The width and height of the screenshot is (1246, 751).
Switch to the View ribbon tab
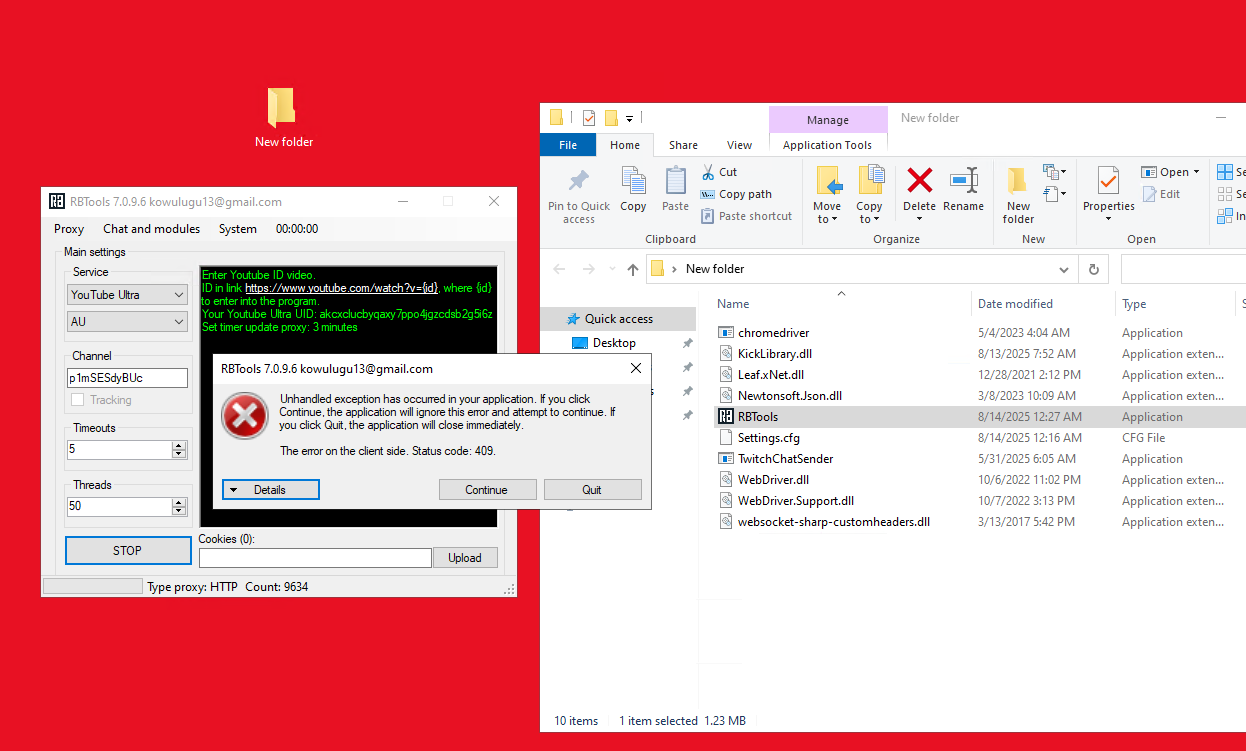pyautogui.click(x=739, y=145)
